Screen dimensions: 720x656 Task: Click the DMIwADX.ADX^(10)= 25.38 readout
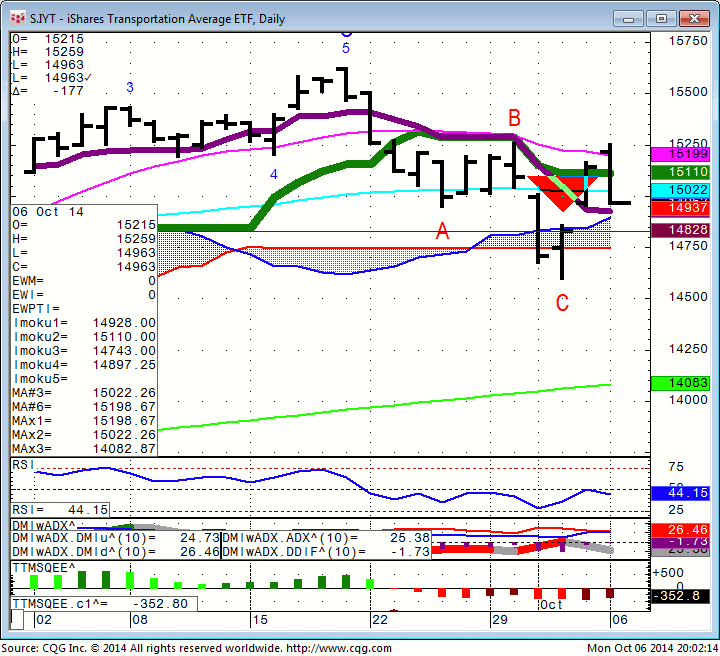pyautogui.click(x=326, y=538)
